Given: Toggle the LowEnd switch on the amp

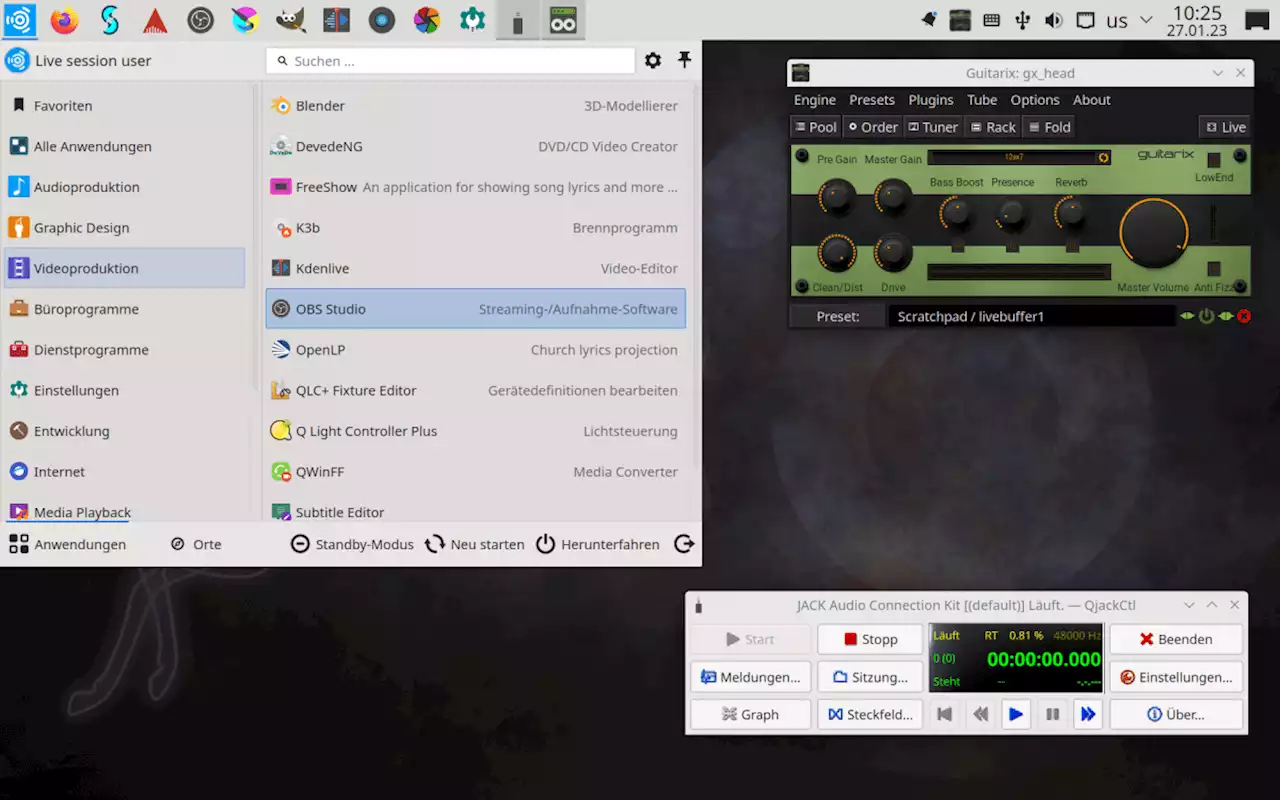Looking at the screenshot, I should (x=1214, y=160).
